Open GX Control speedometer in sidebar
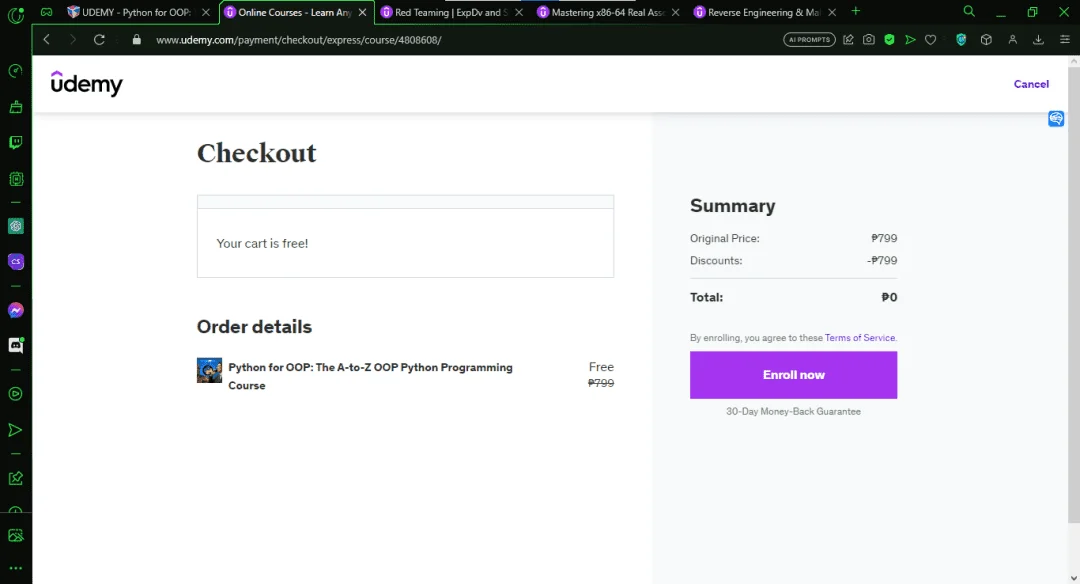Viewport: 1080px width, 584px height. 15,71
